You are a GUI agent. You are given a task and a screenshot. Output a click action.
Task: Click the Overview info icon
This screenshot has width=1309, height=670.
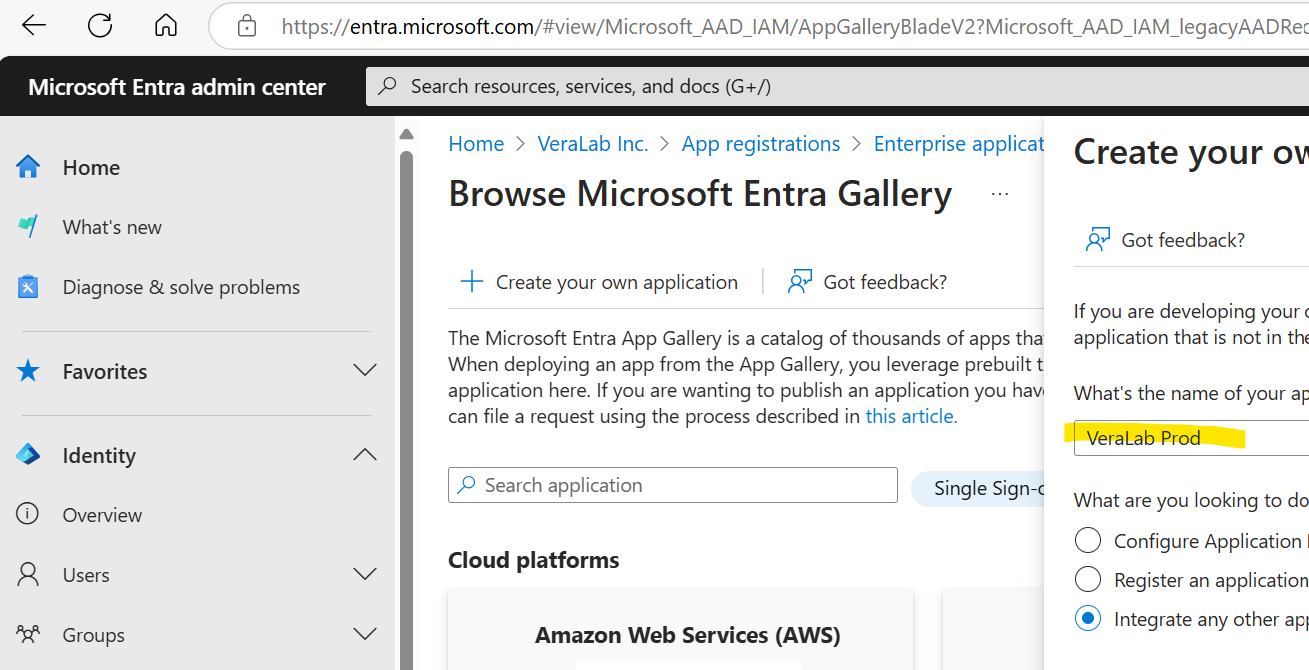(x=28, y=515)
